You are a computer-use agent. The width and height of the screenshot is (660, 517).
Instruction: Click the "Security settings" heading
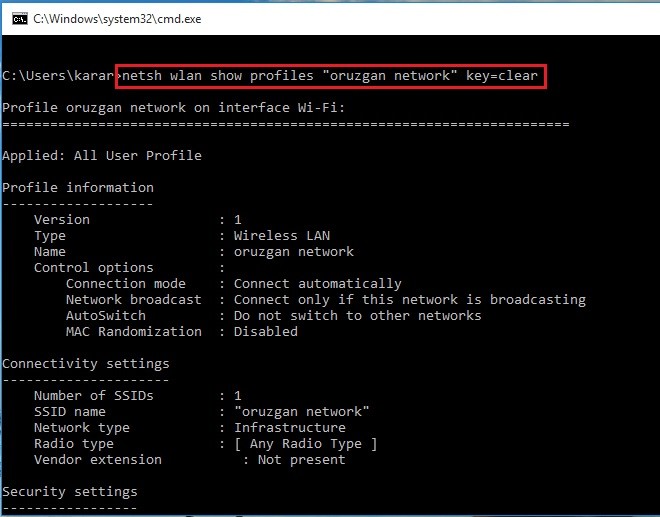[70, 491]
